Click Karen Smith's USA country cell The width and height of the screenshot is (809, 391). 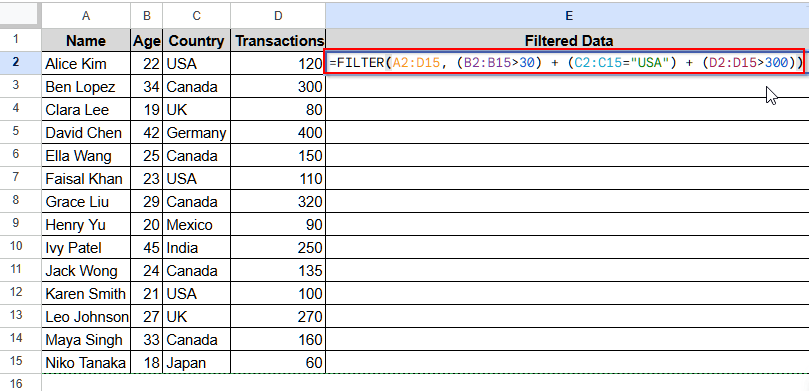click(x=197, y=293)
